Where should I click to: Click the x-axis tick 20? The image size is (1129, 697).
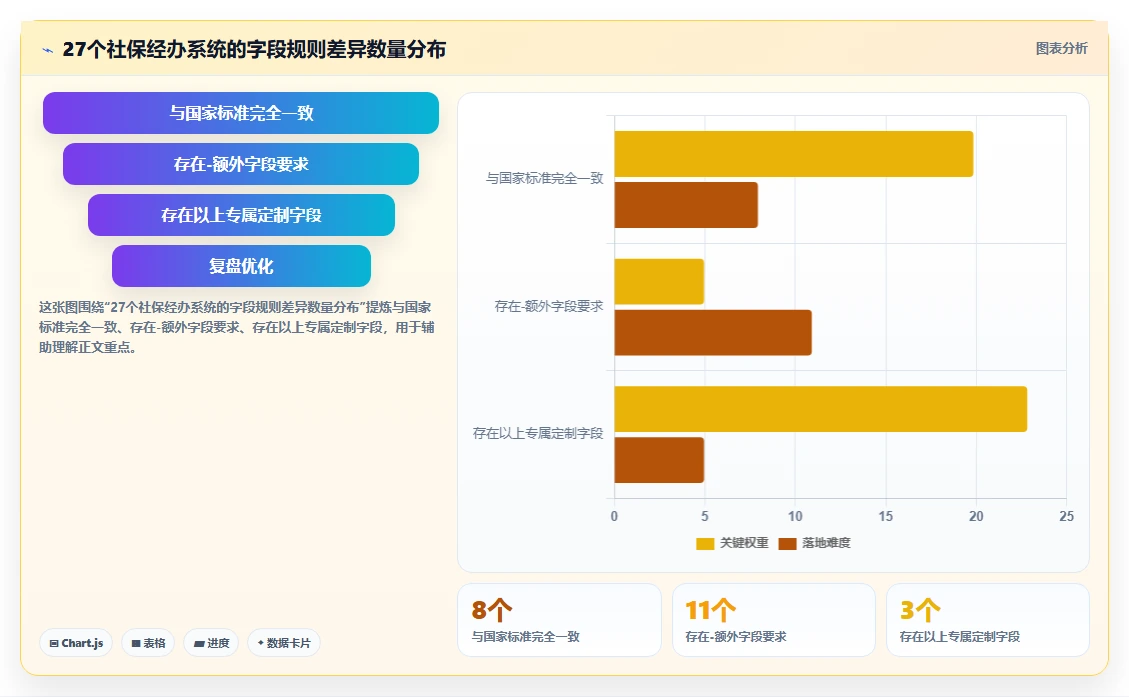pyautogui.click(x=976, y=516)
